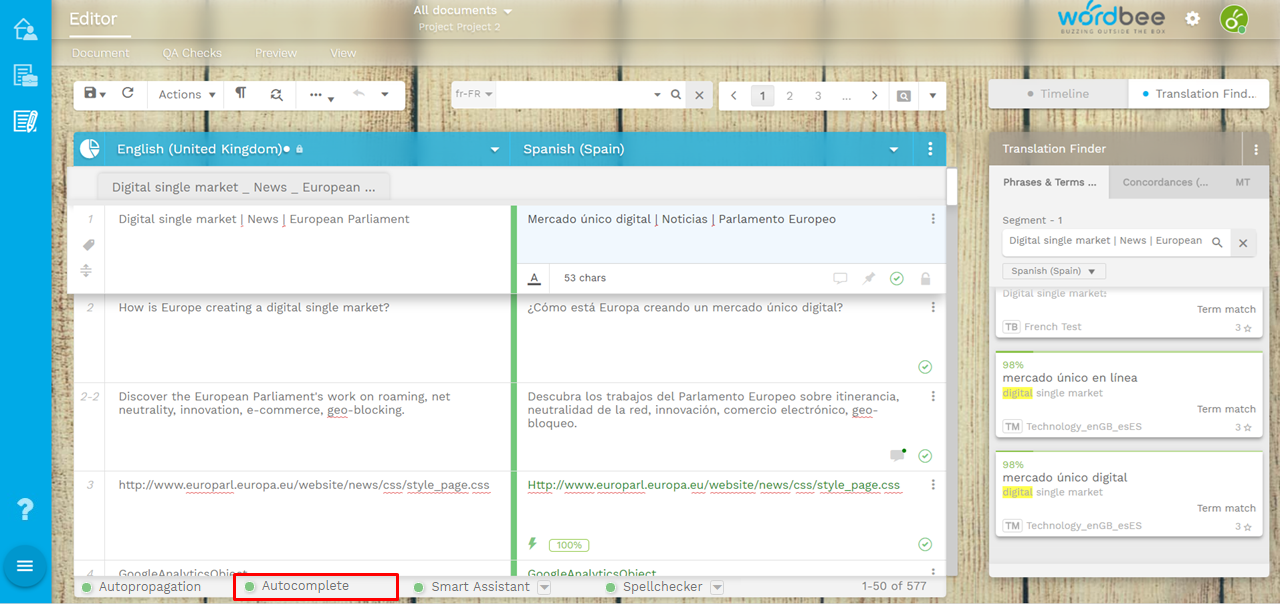Click the find and replace icon
This screenshot has width=1280, height=604.
tap(276, 95)
